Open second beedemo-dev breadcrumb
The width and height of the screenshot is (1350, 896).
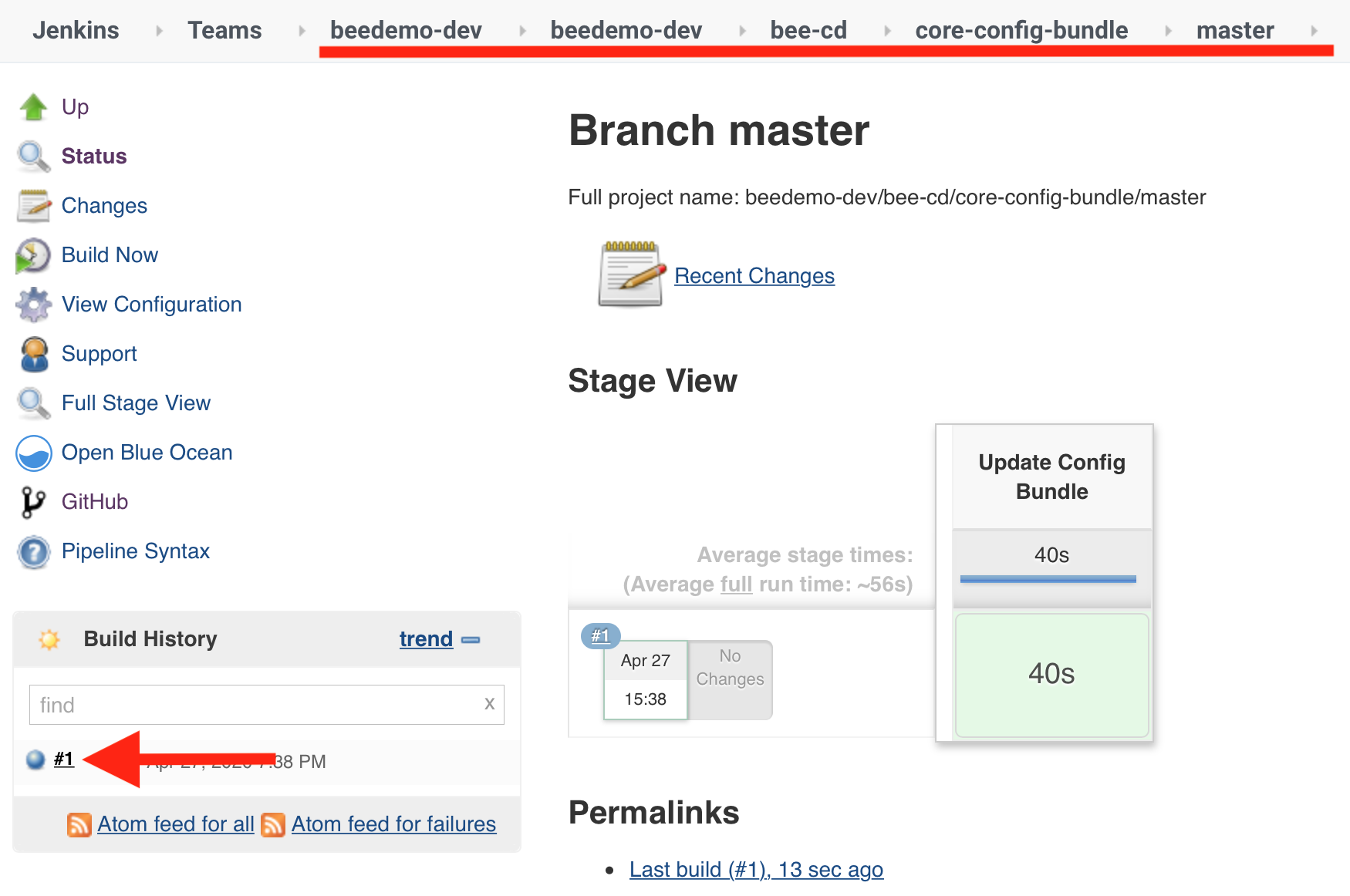click(x=626, y=30)
